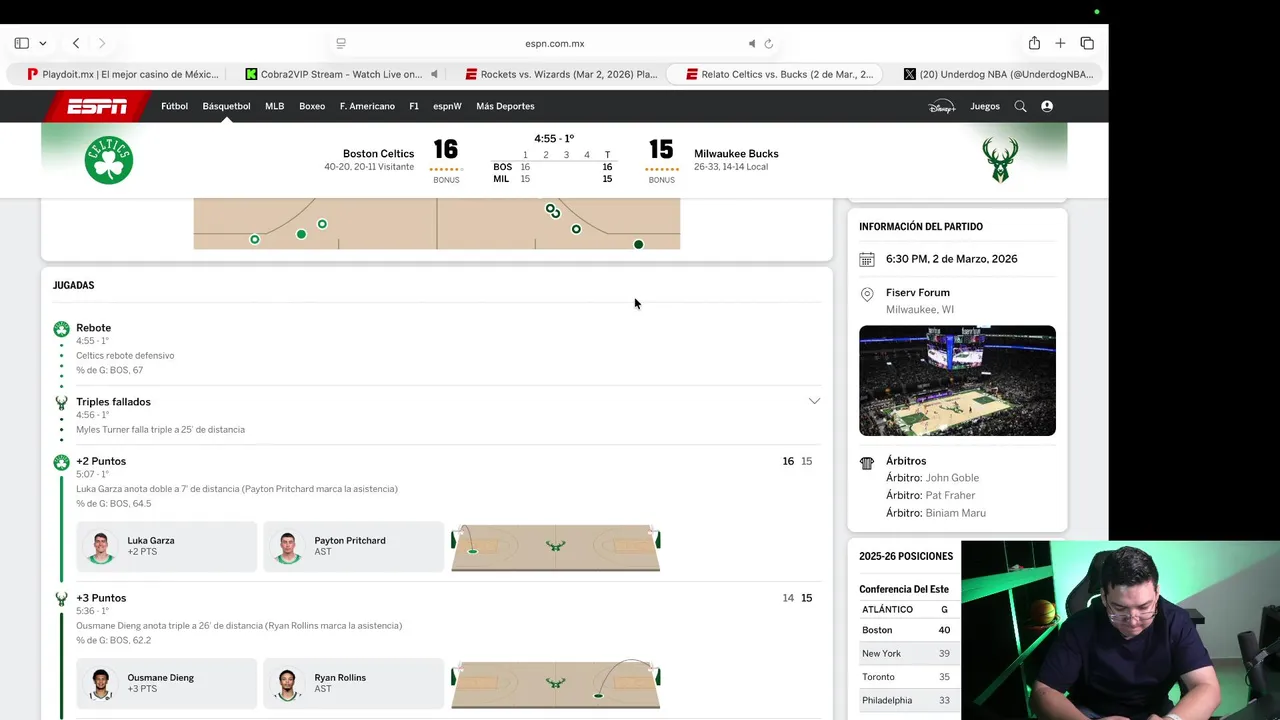Mute tab audio in address bar
This screenshot has height=720, width=1280.
pos(752,43)
